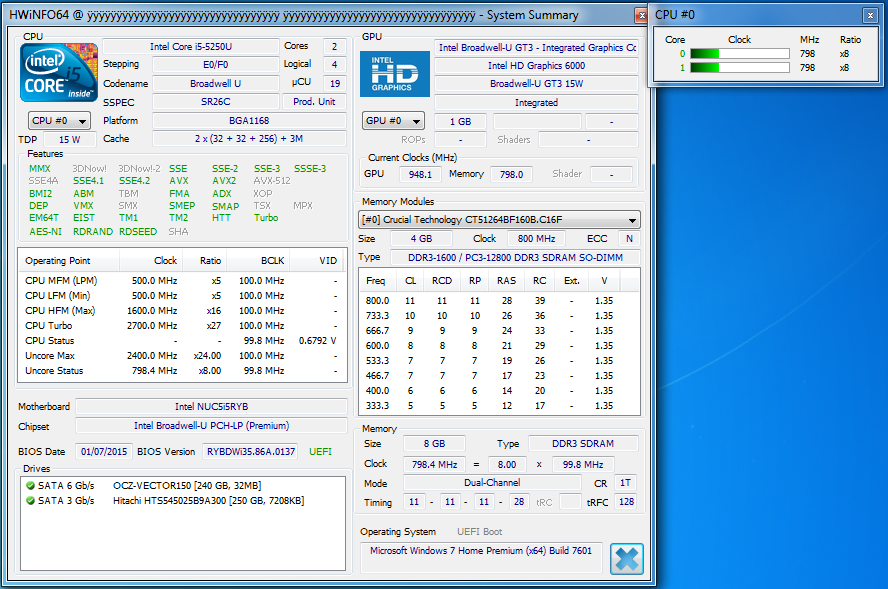
Task: Click the TDP value 15 W
Action: coord(70,139)
